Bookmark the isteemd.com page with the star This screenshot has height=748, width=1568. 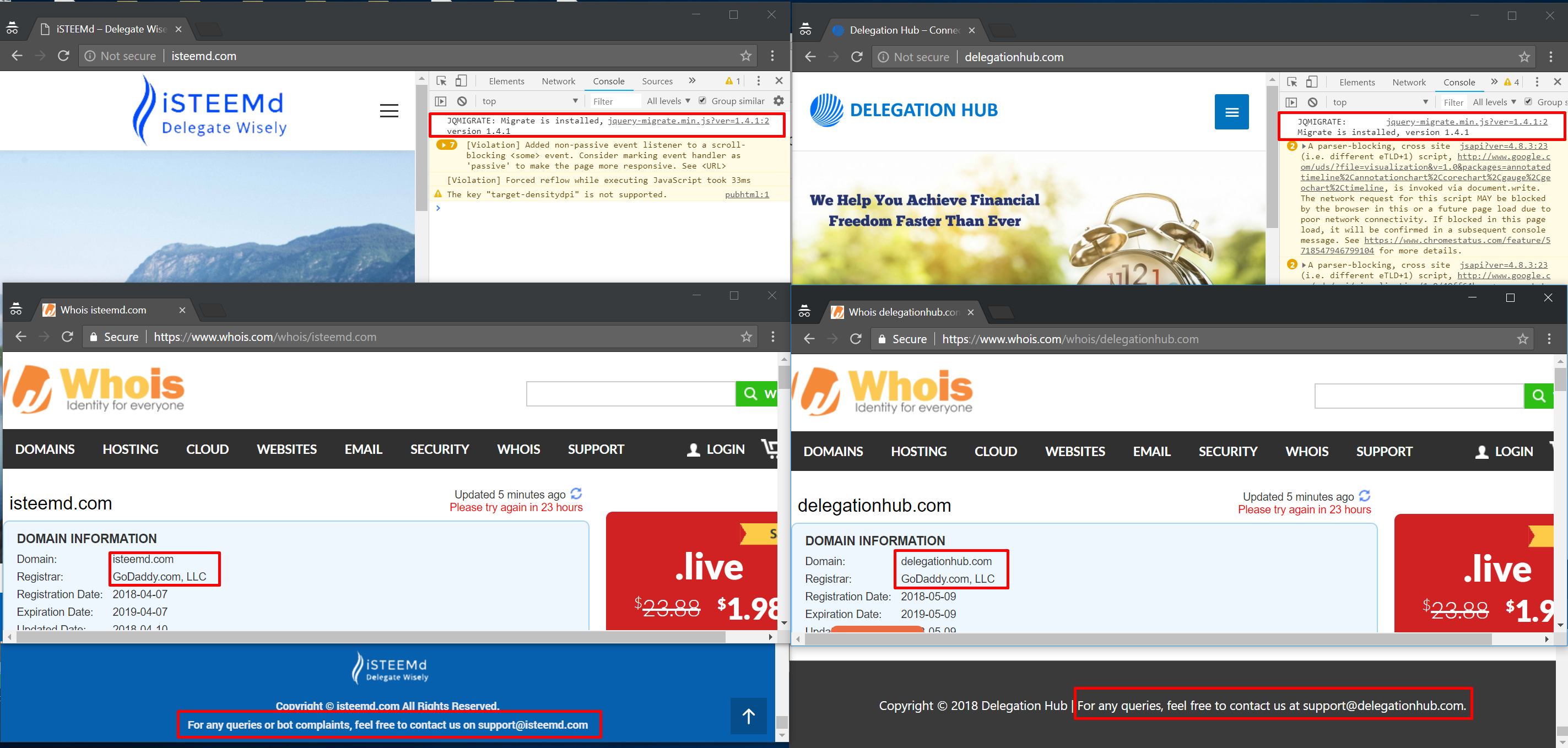pos(745,56)
